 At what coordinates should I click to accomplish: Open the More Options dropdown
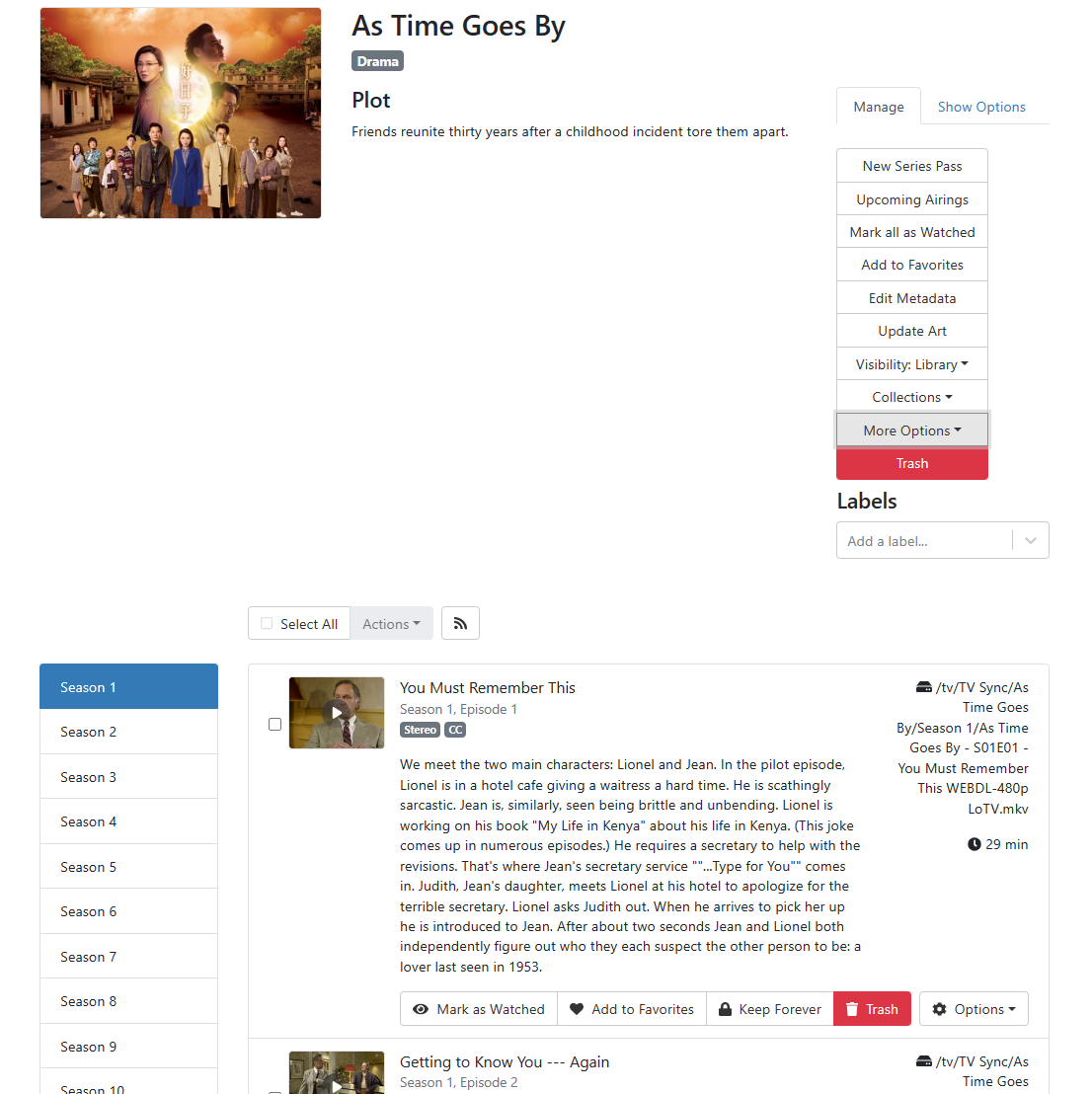[x=912, y=430]
